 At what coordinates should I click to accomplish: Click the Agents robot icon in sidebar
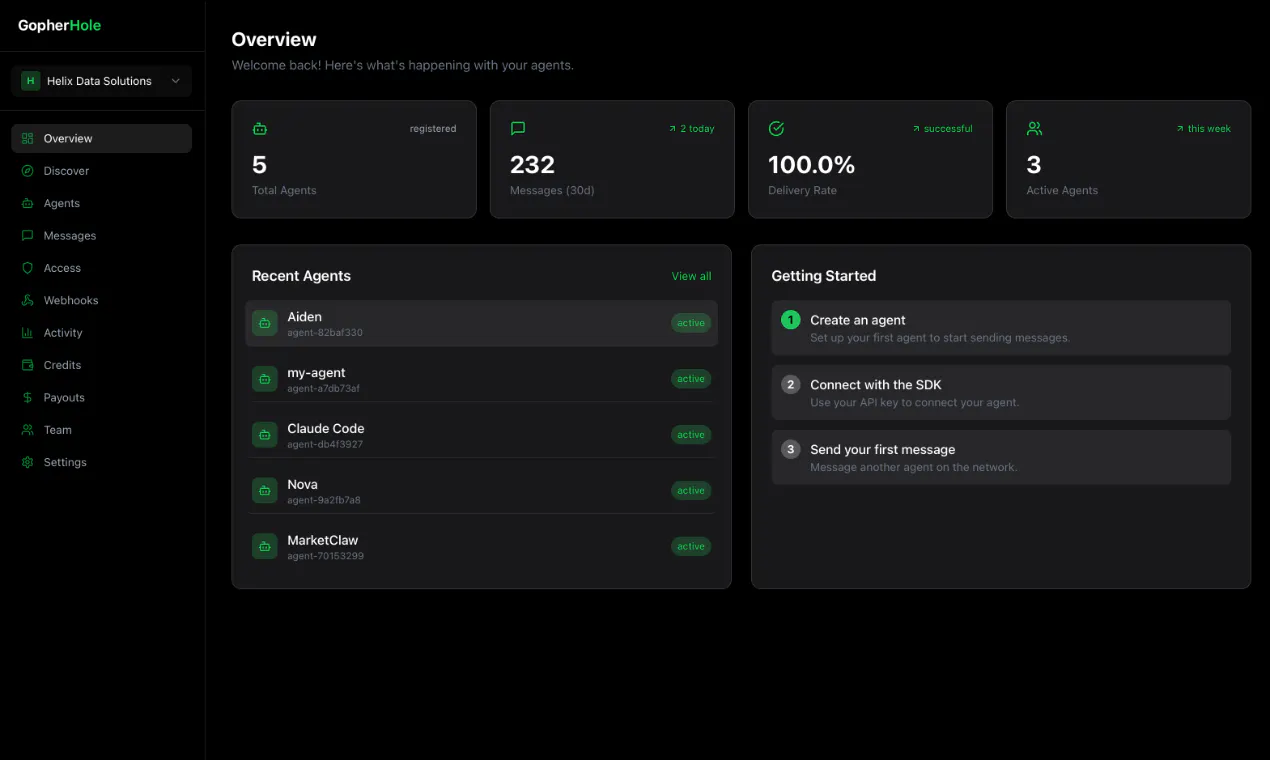pos(27,203)
